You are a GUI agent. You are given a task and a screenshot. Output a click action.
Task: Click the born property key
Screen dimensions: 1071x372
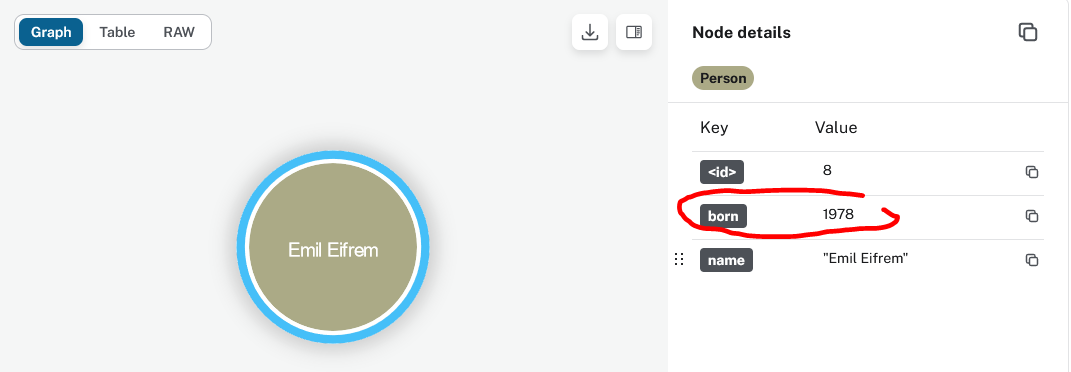[723, 216]
